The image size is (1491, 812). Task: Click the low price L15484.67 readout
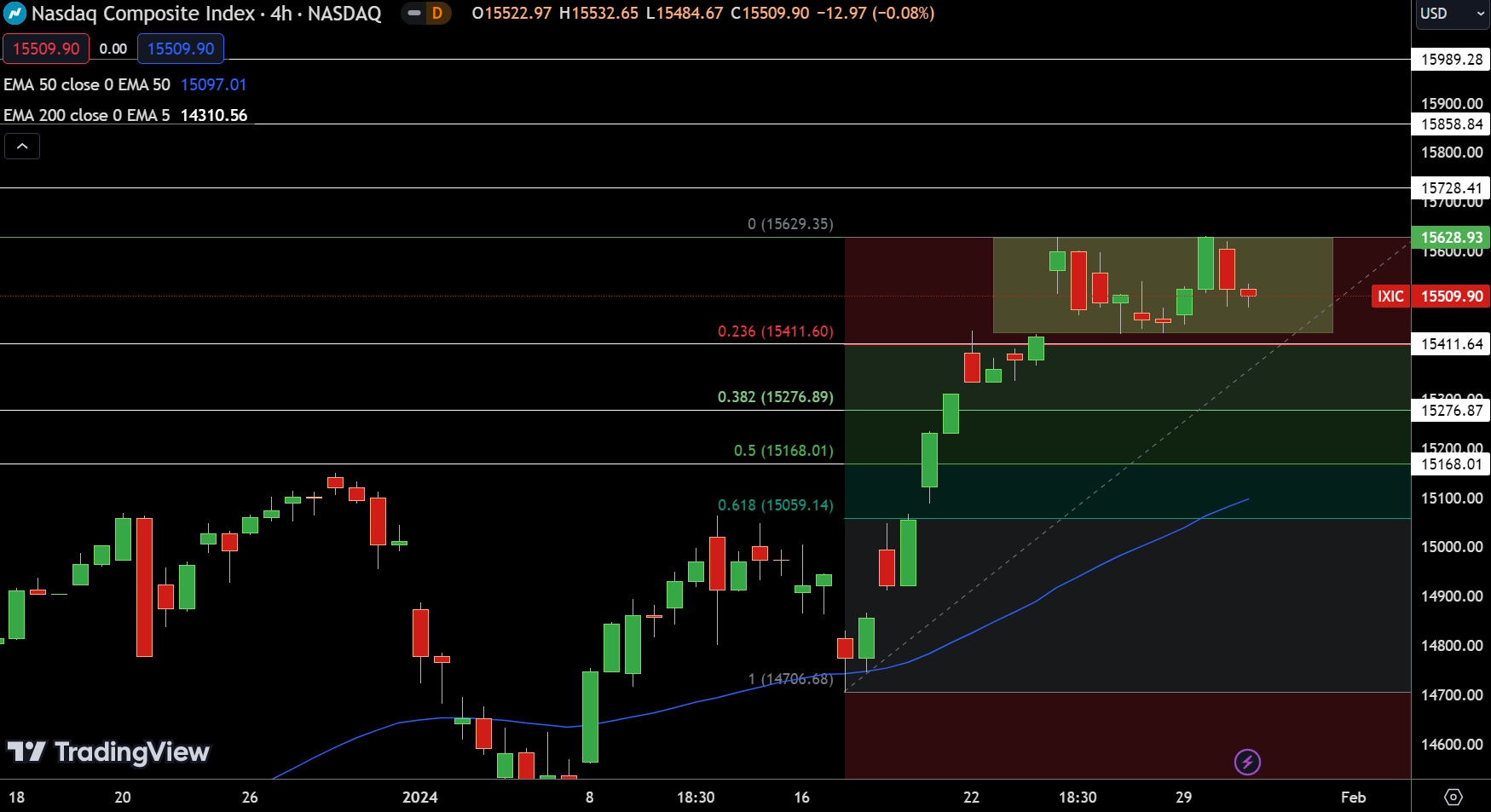684,14
